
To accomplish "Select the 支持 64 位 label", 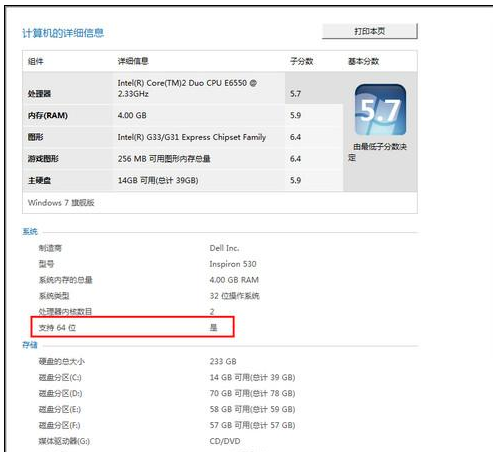I will 57,328.
